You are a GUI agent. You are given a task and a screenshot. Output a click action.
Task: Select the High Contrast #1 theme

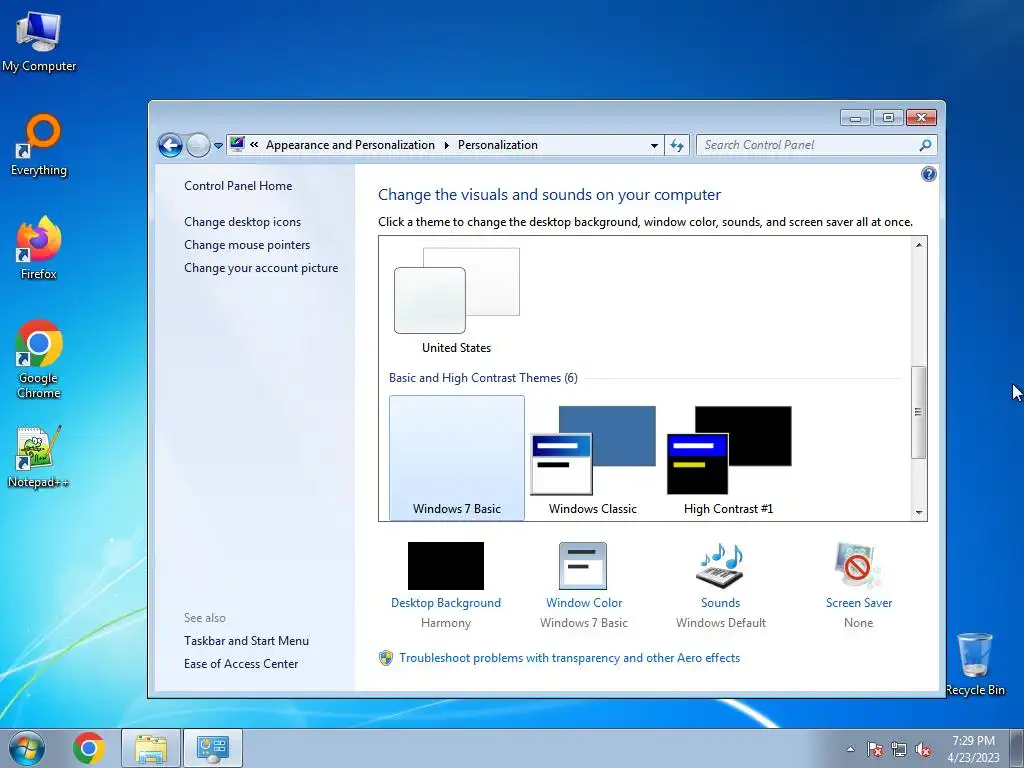coord(728,458)
